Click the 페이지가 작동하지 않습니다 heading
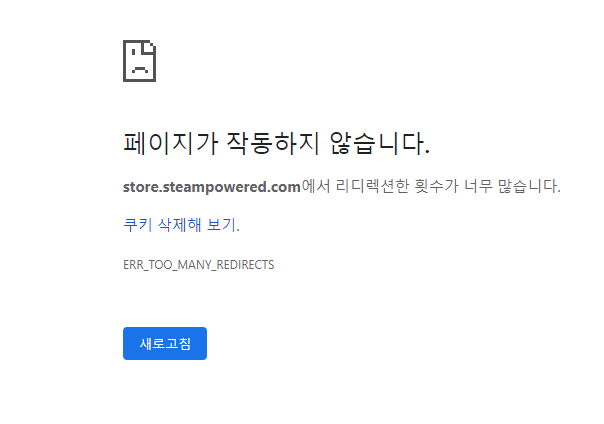This screenshot has width=604, height=424. click(x=276, y=143)
